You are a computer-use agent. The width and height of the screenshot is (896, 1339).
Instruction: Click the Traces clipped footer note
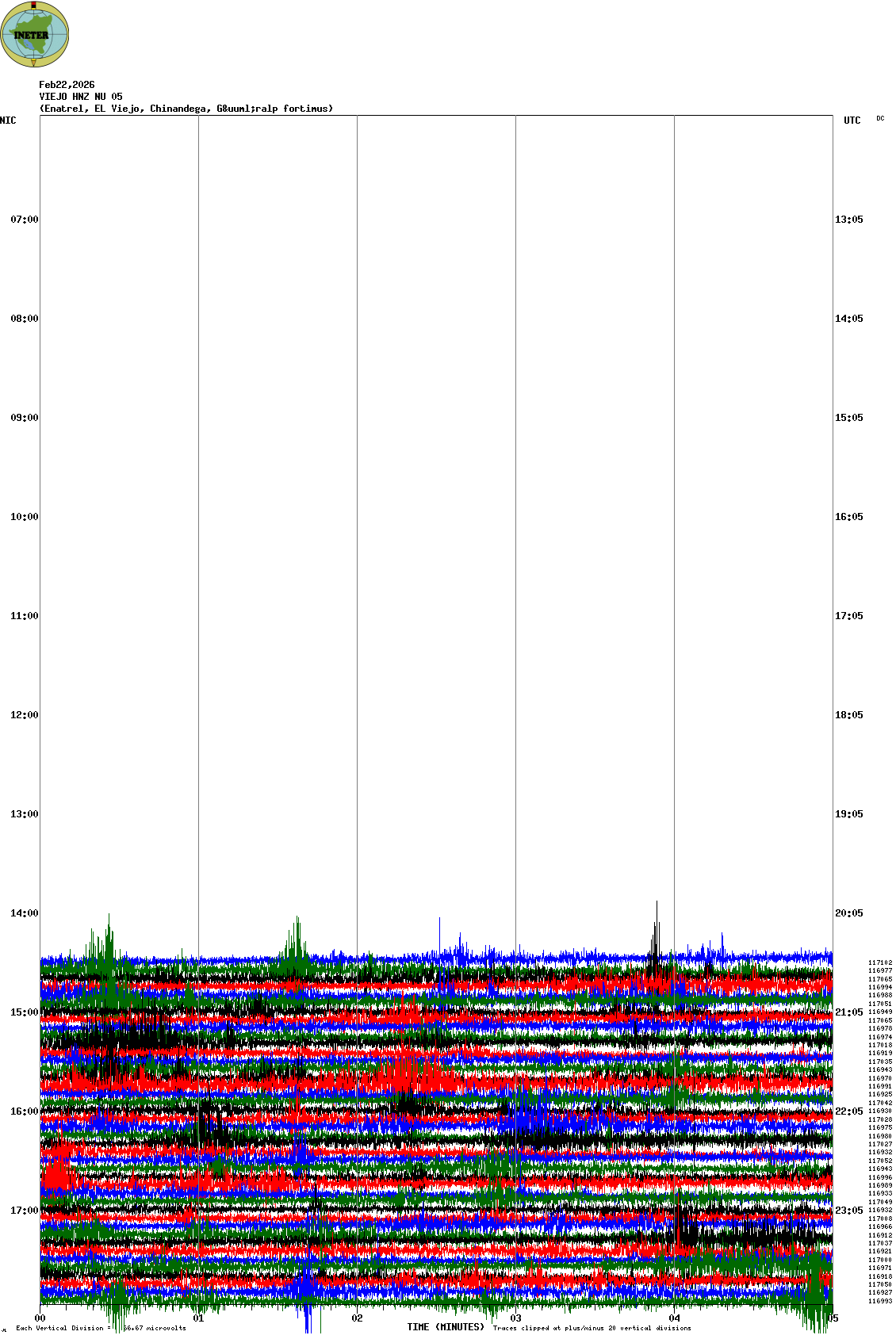[592, 1328]
